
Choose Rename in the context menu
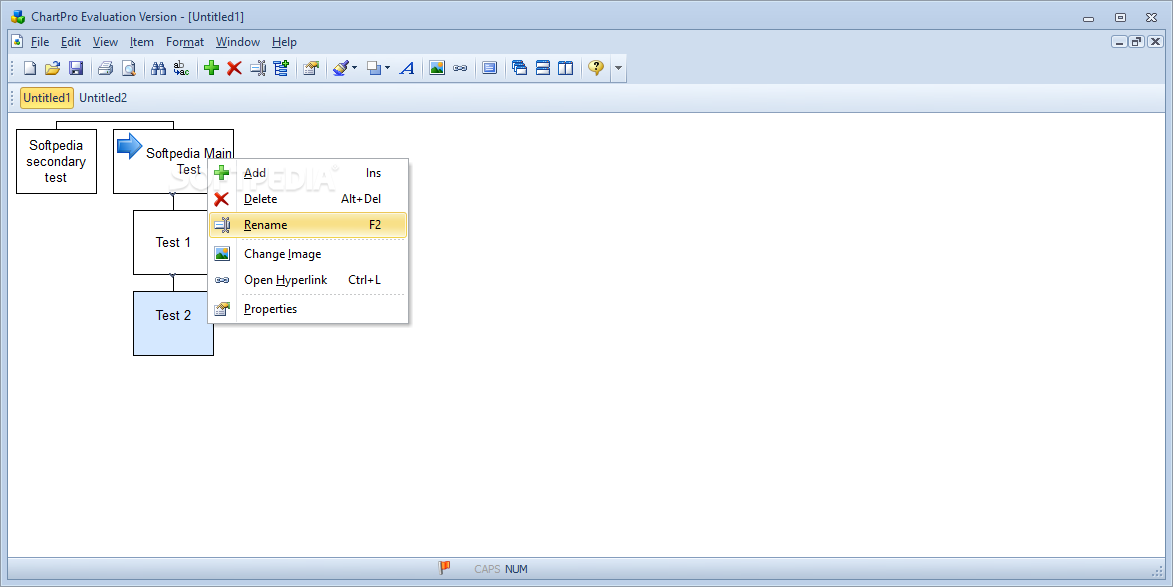308,225
